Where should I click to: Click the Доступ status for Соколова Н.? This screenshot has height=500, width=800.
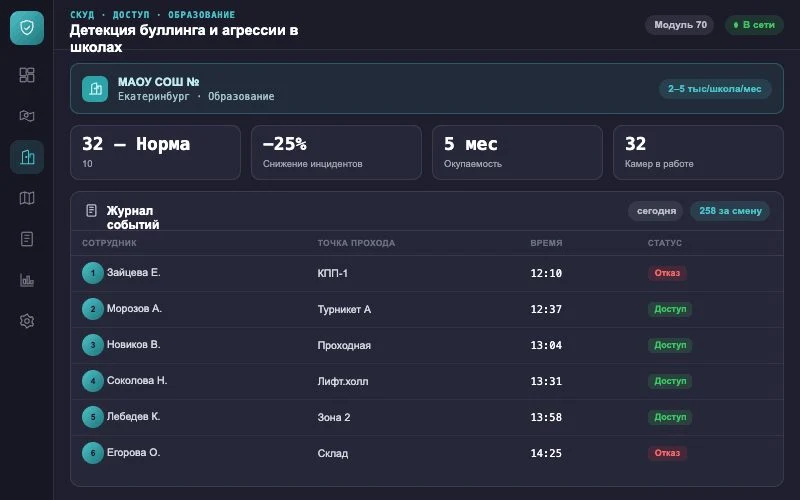click(x=670, y=381)
